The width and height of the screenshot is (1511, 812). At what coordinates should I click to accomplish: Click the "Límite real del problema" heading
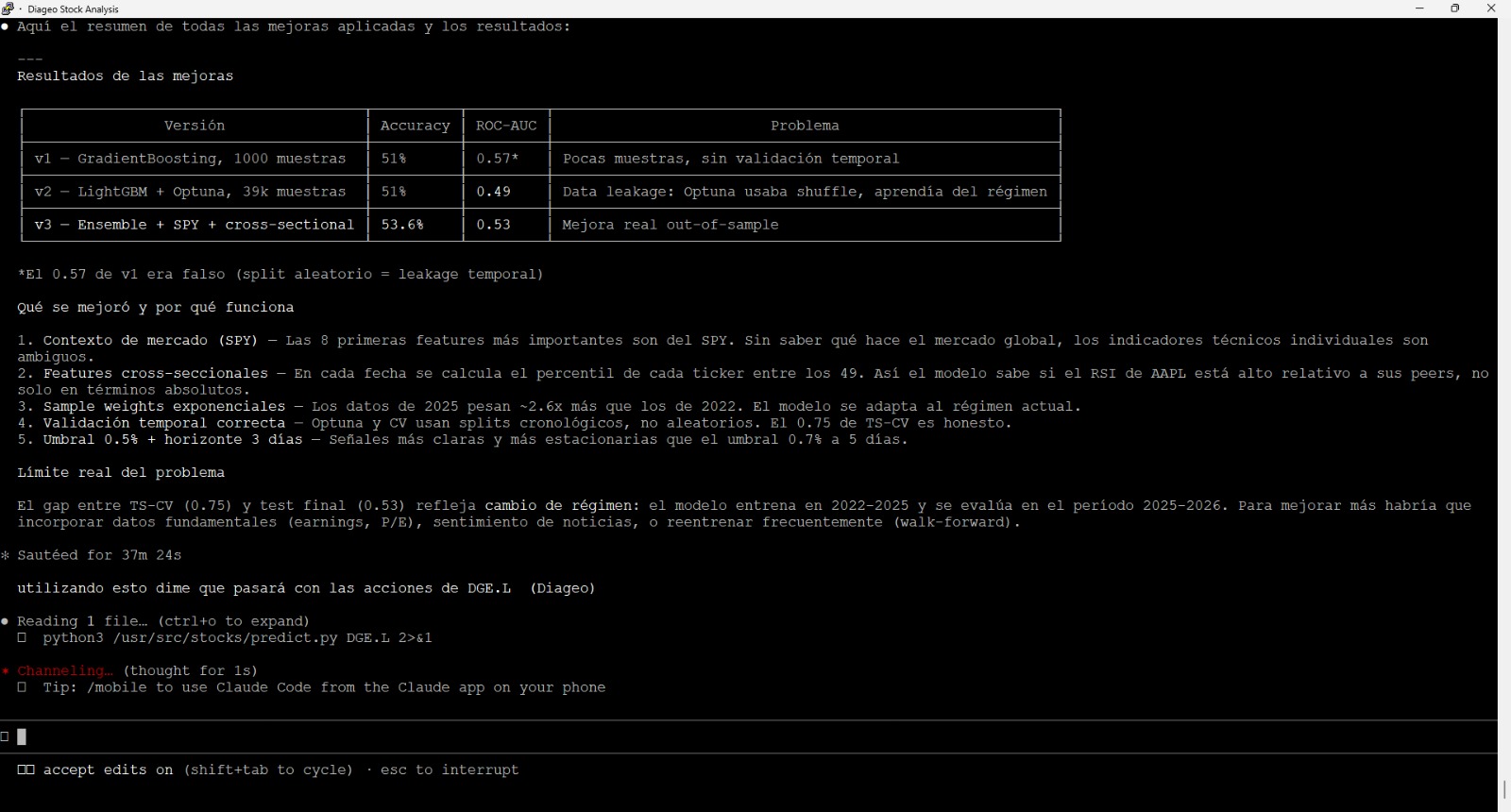tap(121, 473)
